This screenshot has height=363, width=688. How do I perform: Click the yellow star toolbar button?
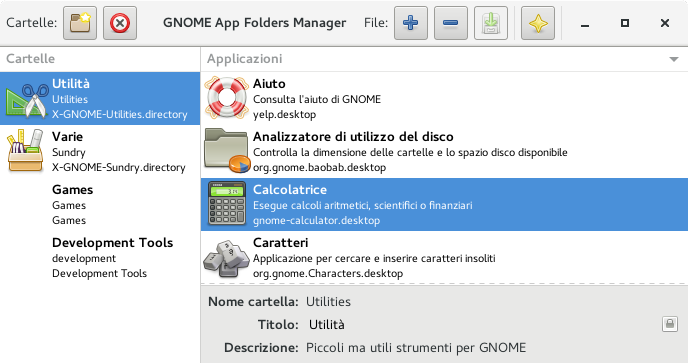538,23
